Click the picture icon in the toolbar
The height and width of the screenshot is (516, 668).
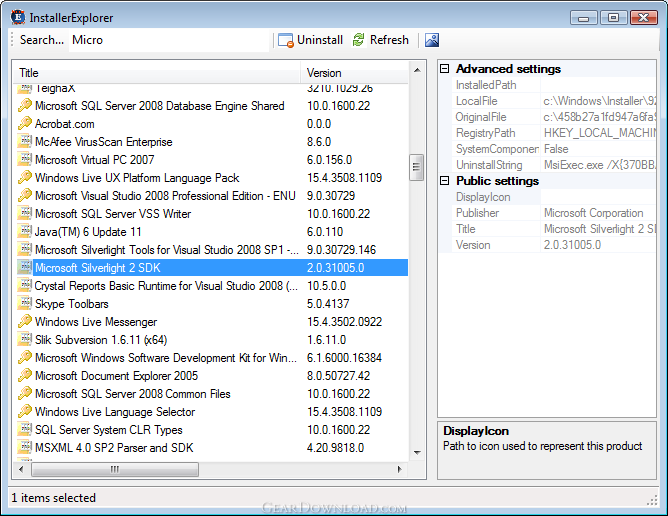[x=432, y=40]
